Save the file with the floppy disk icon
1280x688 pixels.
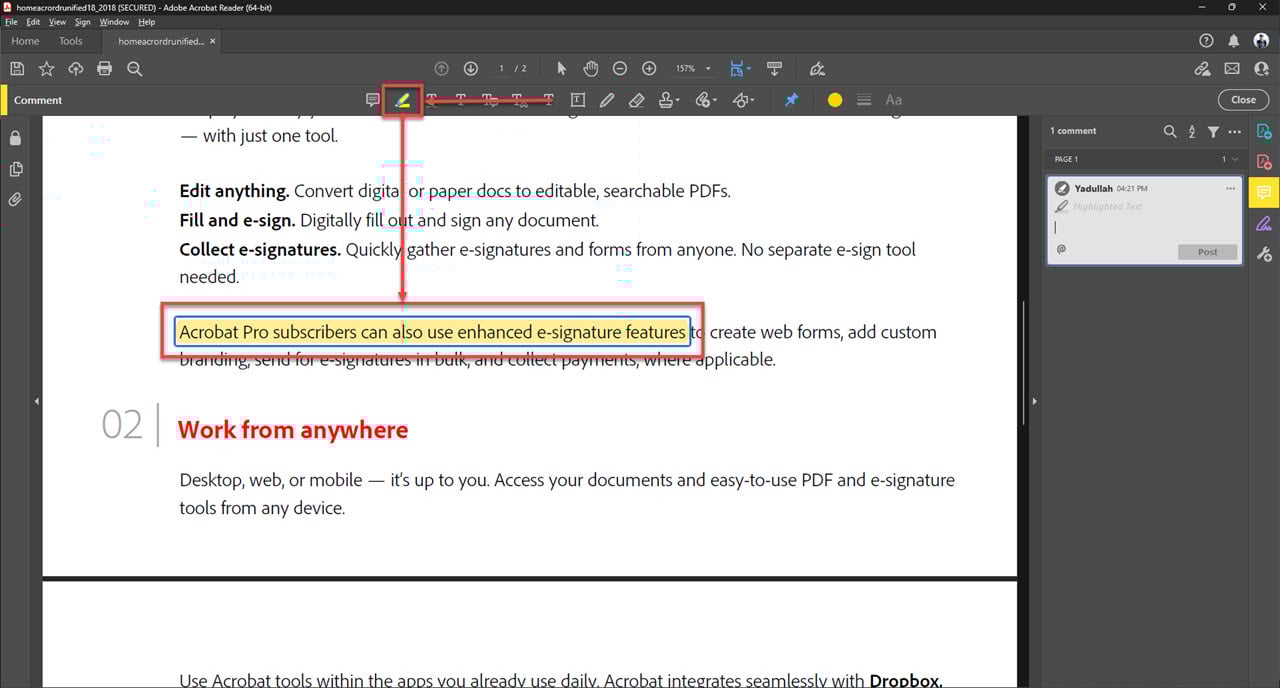[17, 69]
